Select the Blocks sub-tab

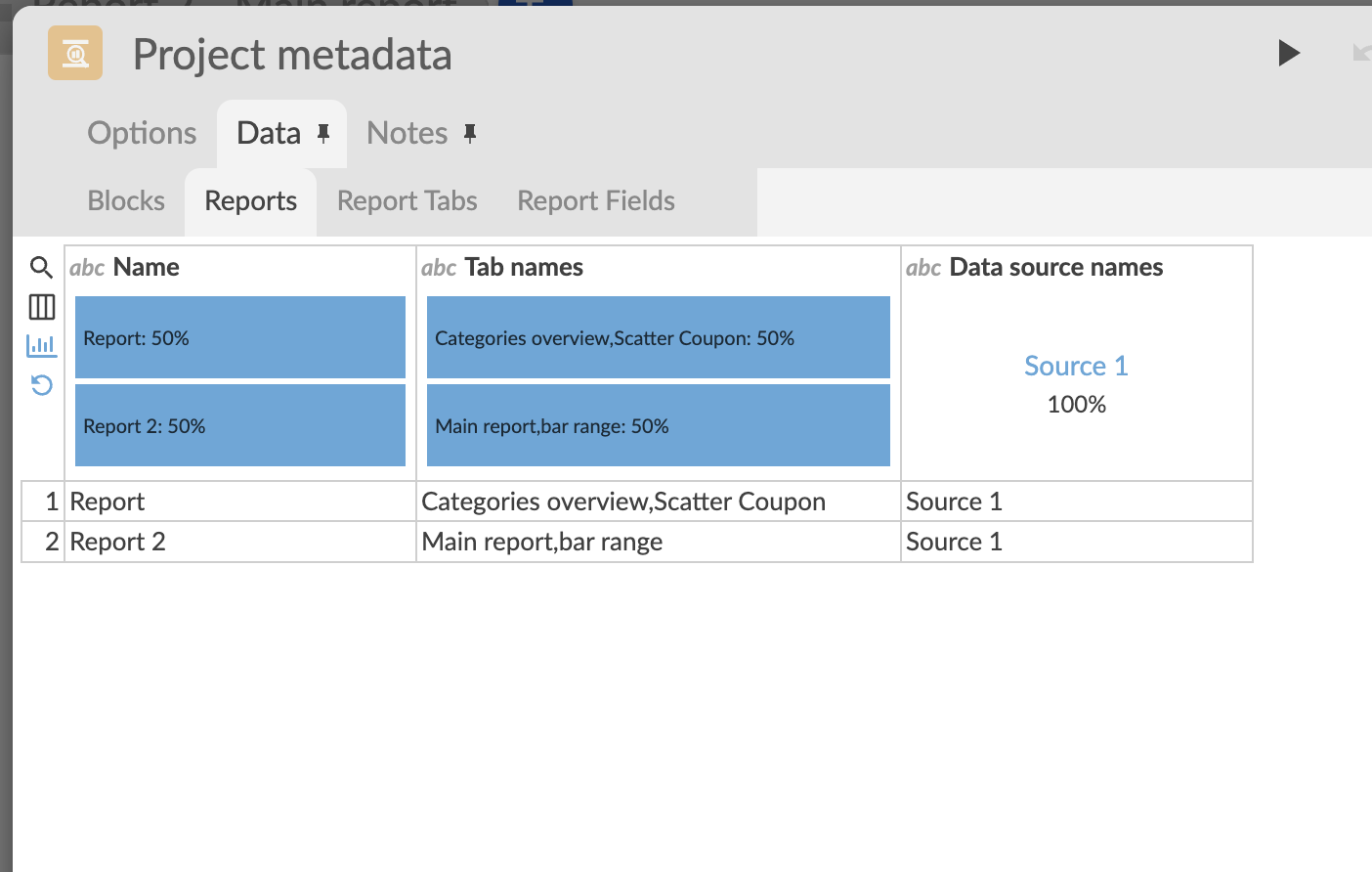click(126, 200)
